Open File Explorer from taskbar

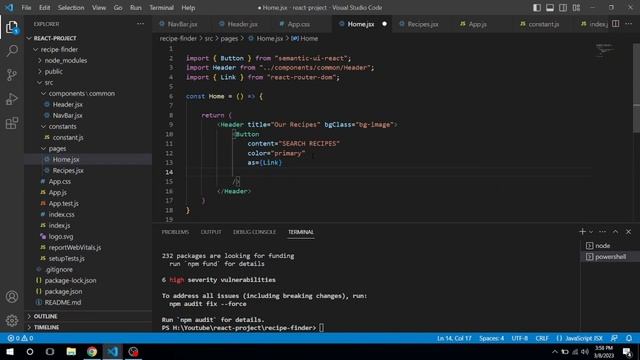(71, 351)
